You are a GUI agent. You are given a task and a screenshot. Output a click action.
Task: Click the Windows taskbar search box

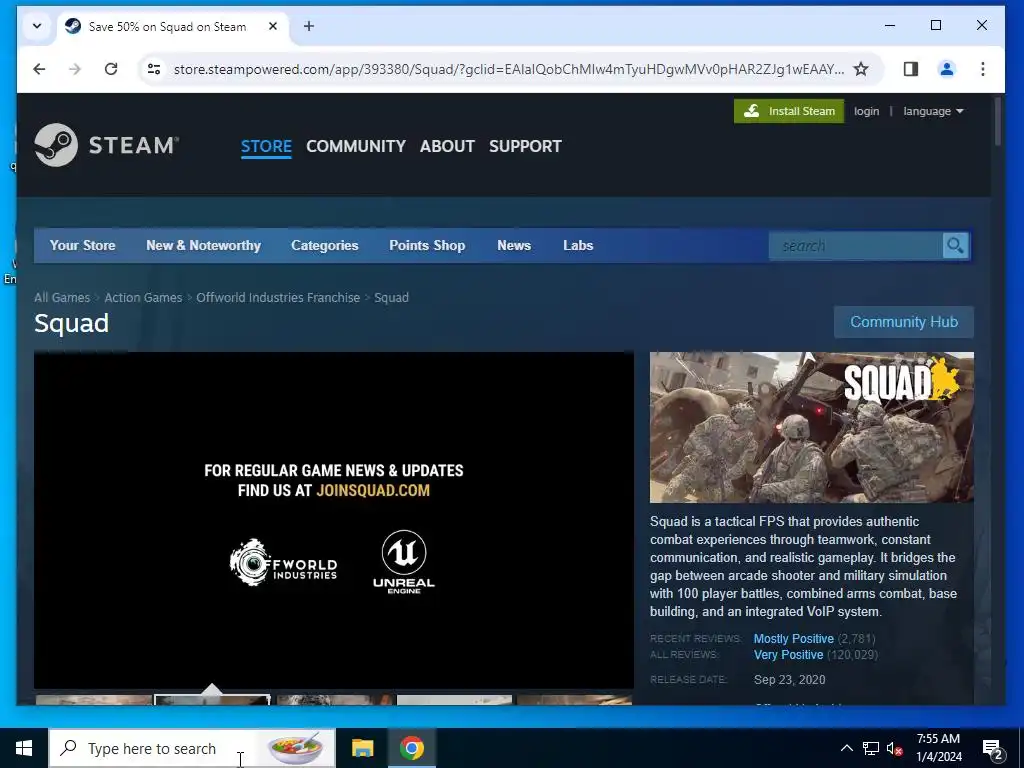pos(192,748)
